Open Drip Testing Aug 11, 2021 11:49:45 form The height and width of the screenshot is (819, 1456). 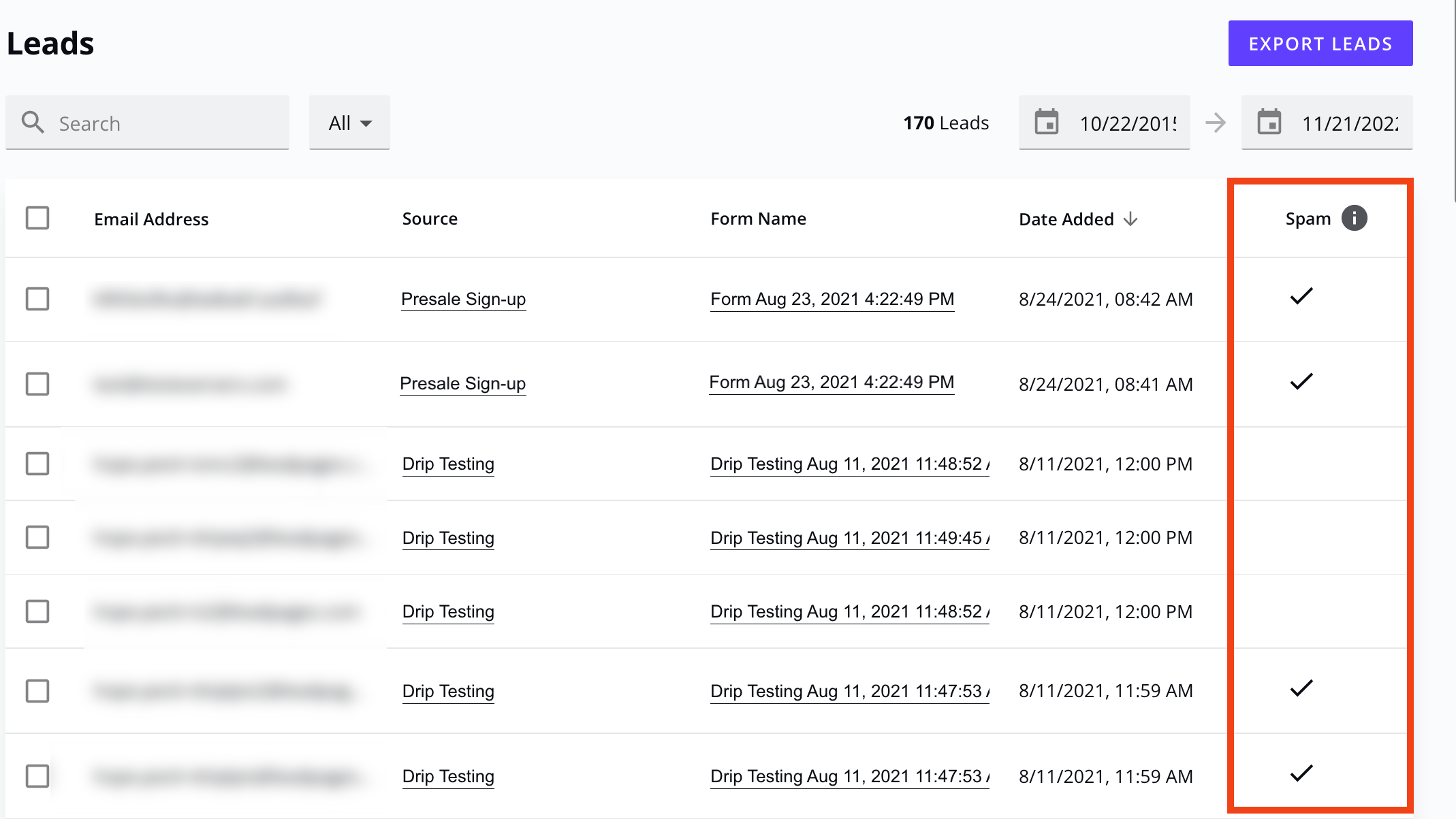[x=850, y=538]
